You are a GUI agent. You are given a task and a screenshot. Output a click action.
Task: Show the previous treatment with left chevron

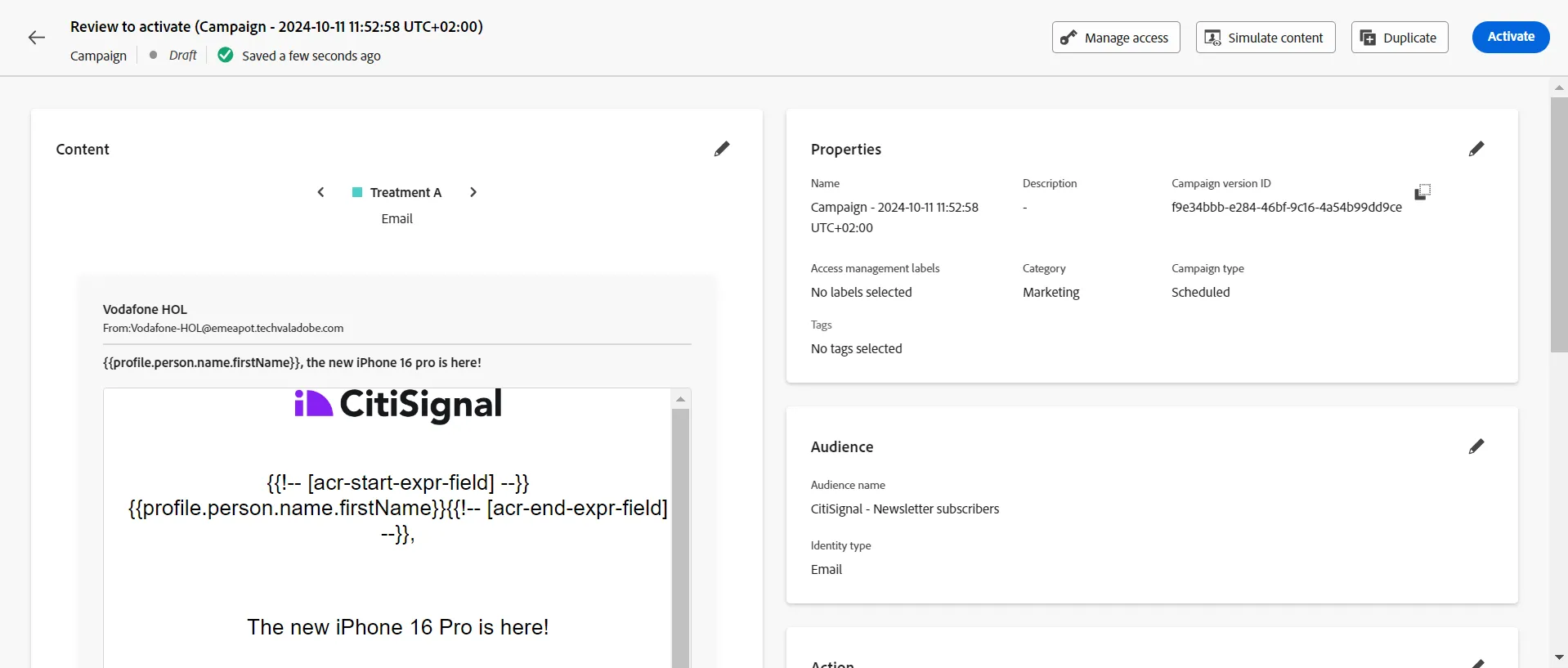(320, 192)
